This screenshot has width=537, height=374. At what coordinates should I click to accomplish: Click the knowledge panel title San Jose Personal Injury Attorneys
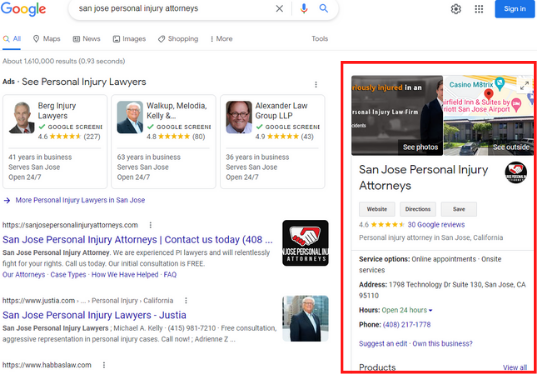424,178
